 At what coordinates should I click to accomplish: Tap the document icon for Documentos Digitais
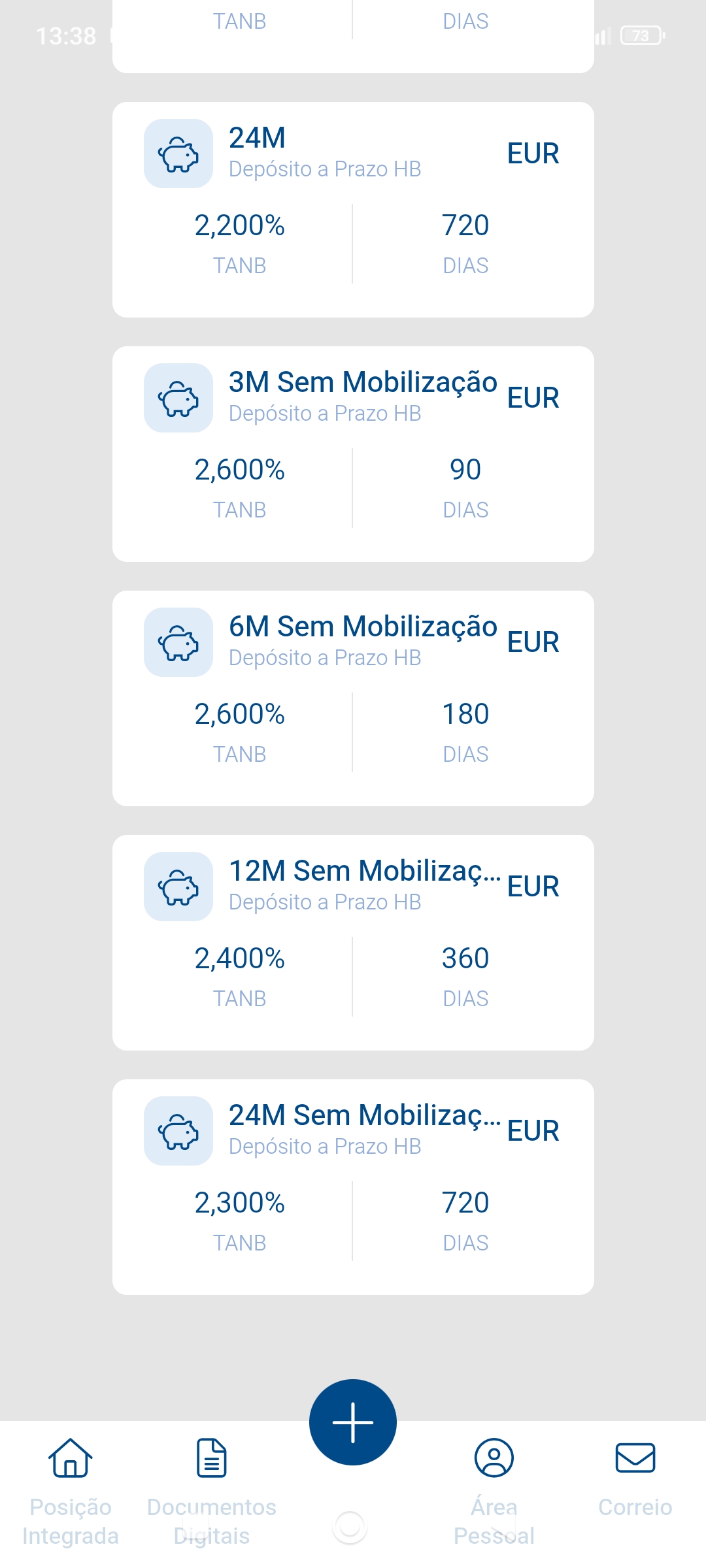click(212, 1458)
